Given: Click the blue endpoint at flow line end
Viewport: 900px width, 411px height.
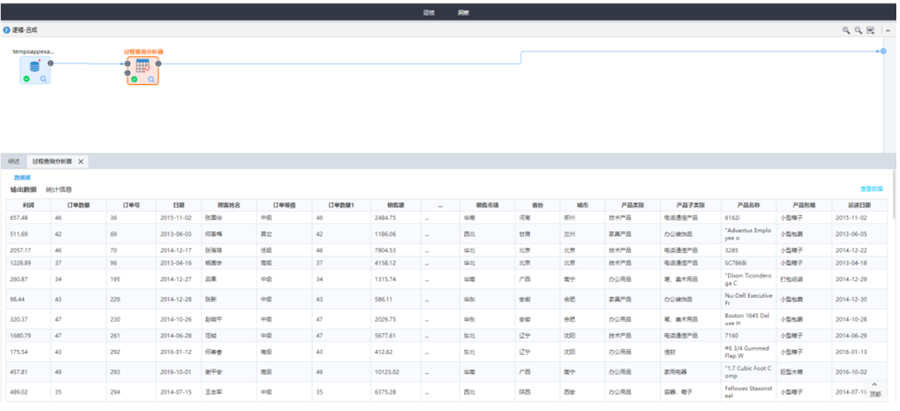Looking at the screenshot, I should tap(883, 50).
